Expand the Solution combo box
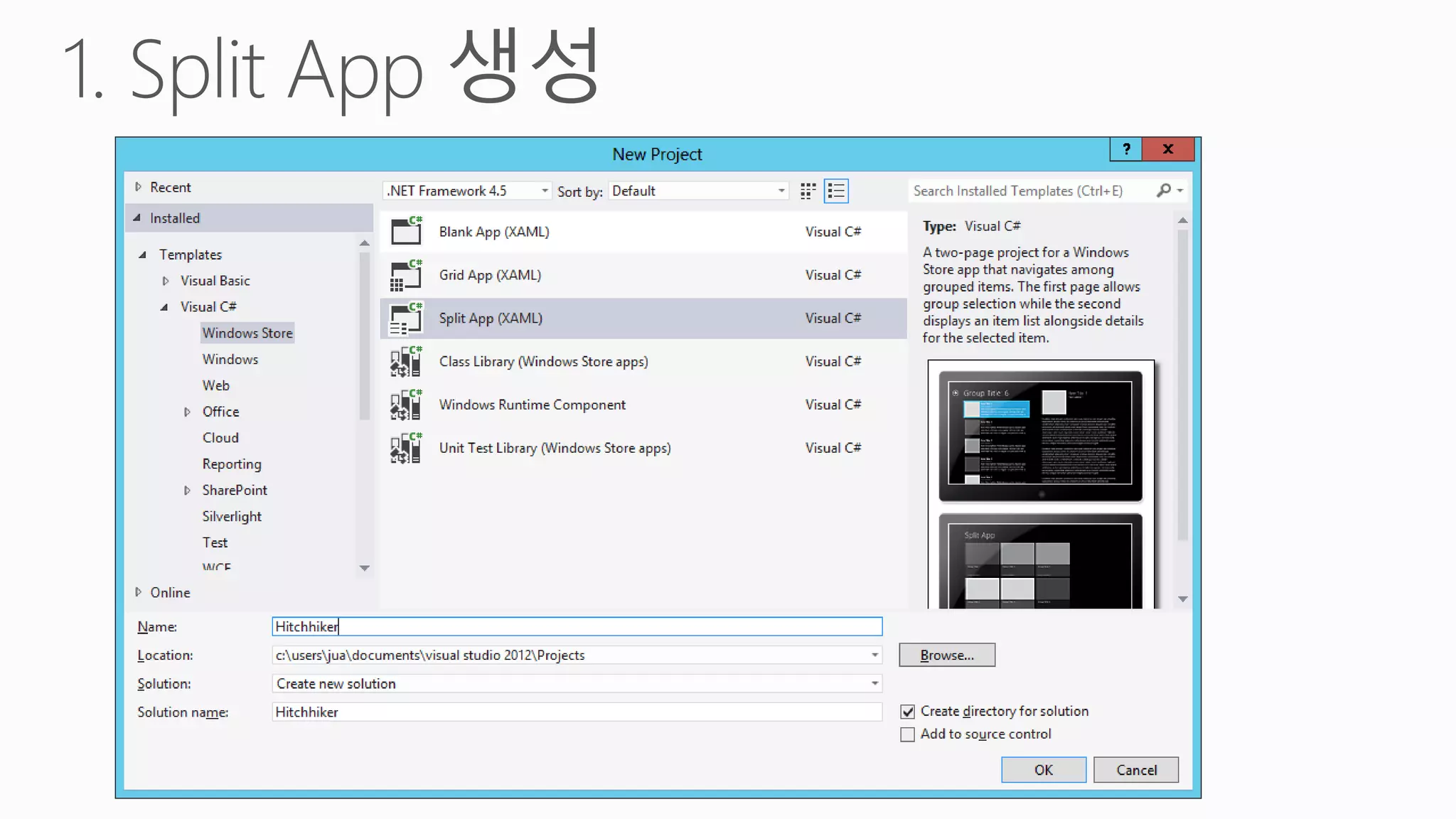The width and height of the screenshot is (1456, 819). (874, 684)
